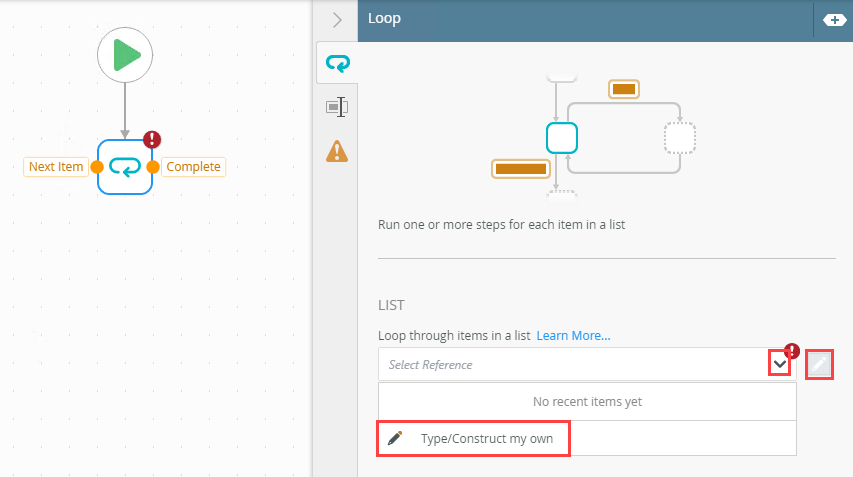The image size is (853, 477).
Task: Click the Complete branch label
Action: [193, 167]
